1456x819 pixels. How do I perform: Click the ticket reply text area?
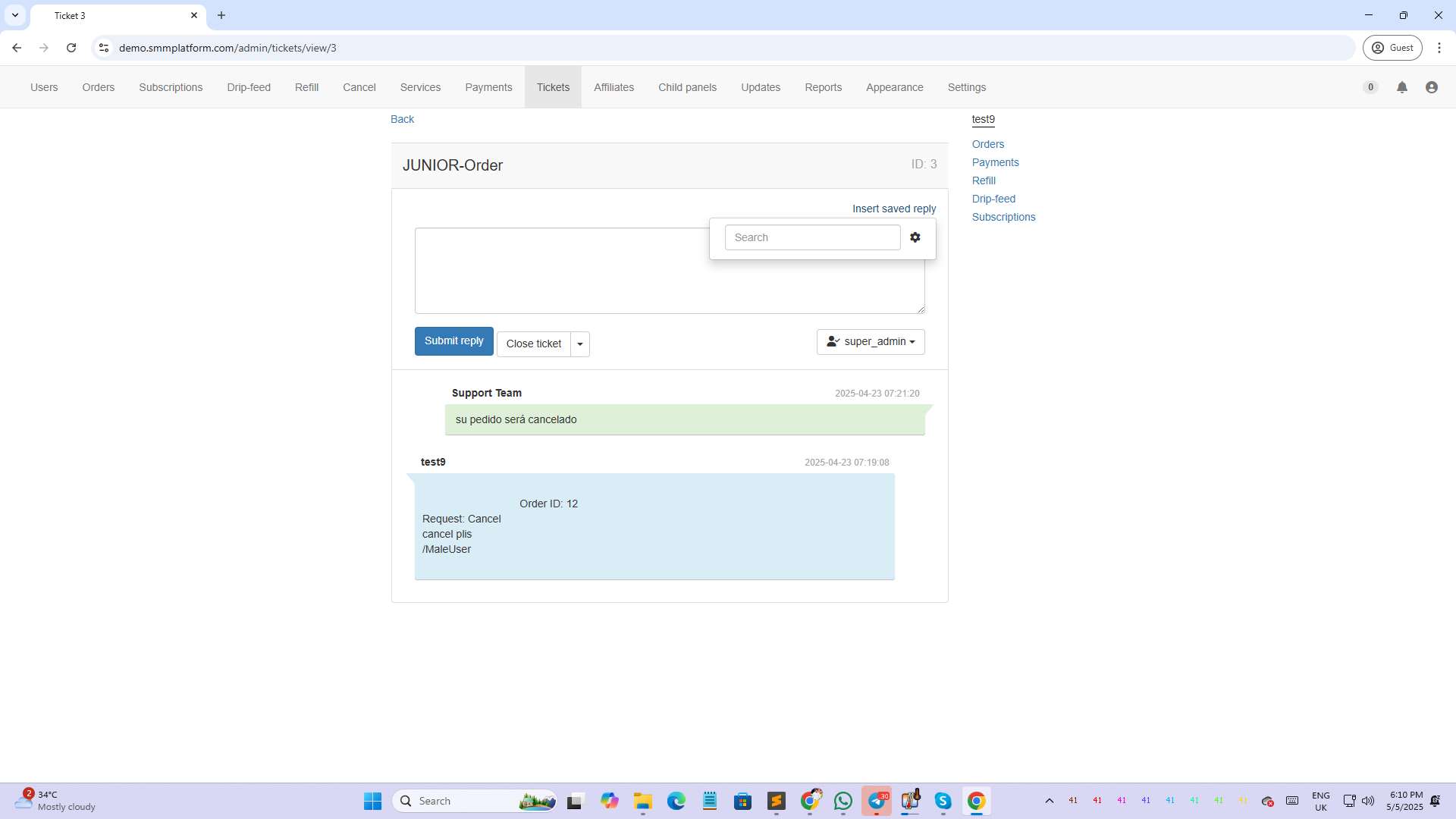tap(561, 281)
